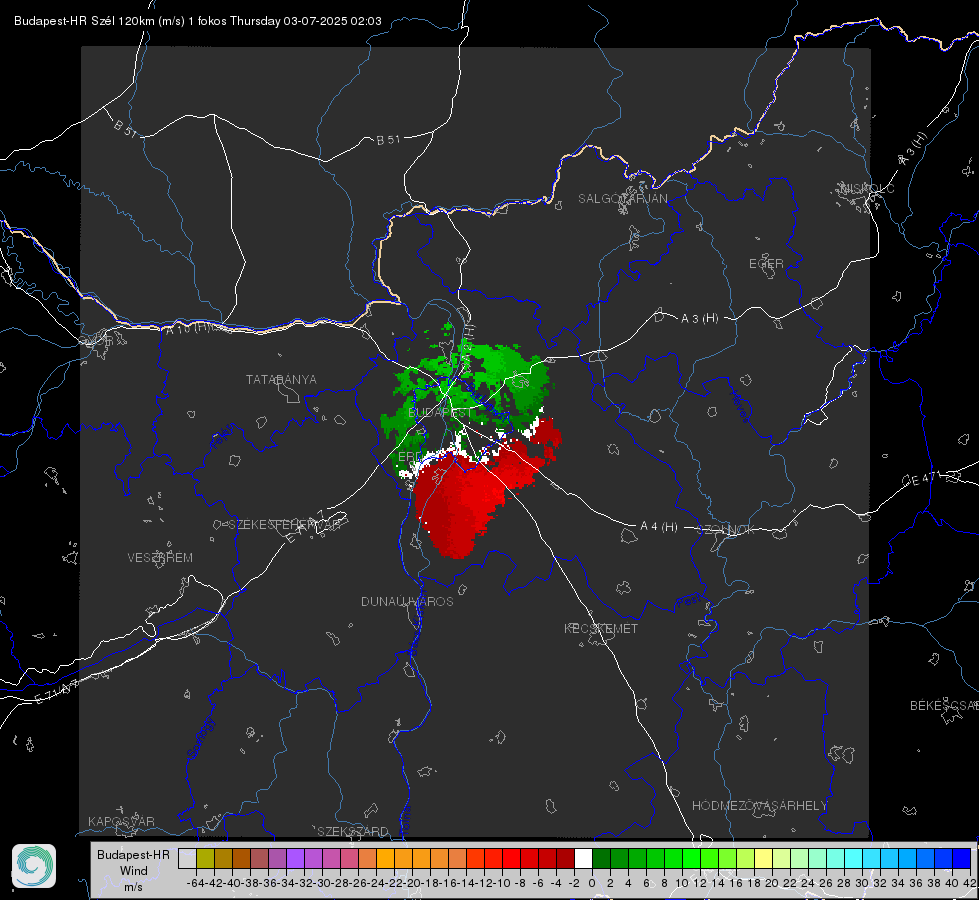Click the KAPOSVÁR city label

[x=121, y=821]
